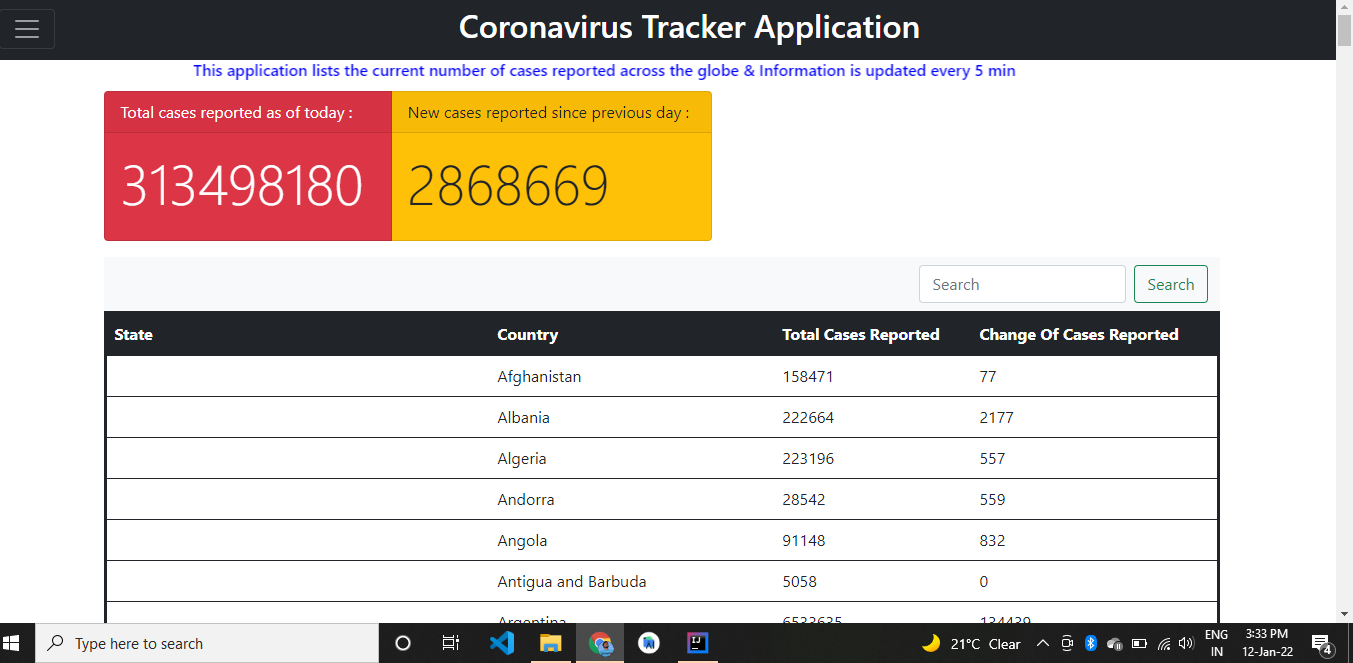Viewport: 1353px width, 663px height.
Task: Open Task View from the taskbar
Action: pyautogui.click(x=451, y=643)
